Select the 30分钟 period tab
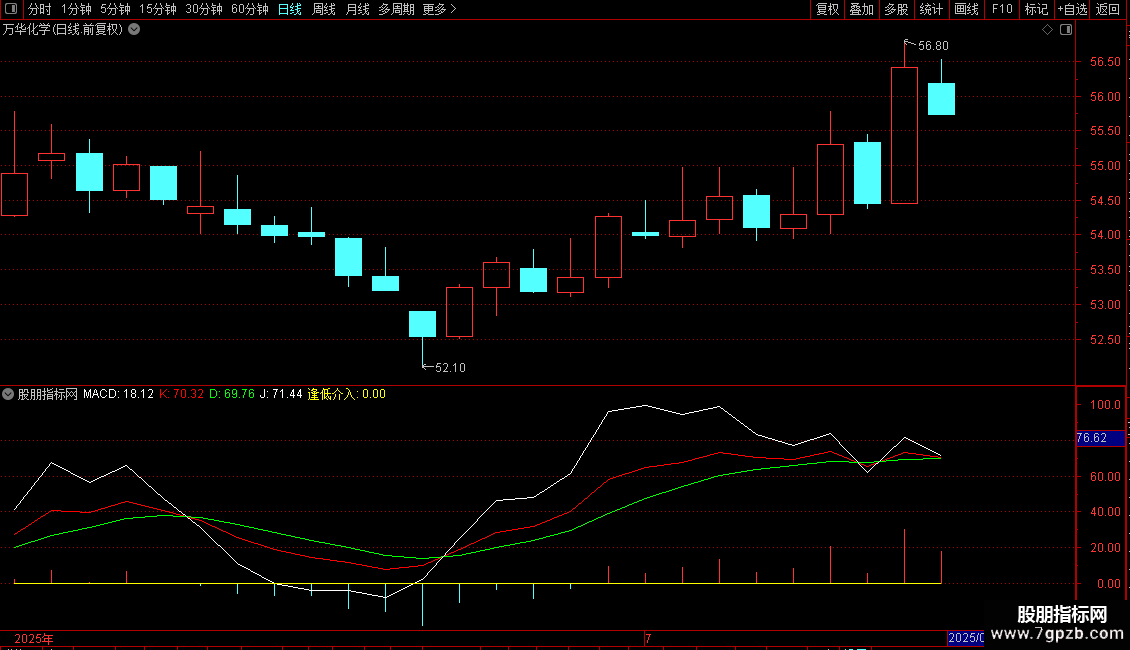1130x650 pixels. (204, 9)
